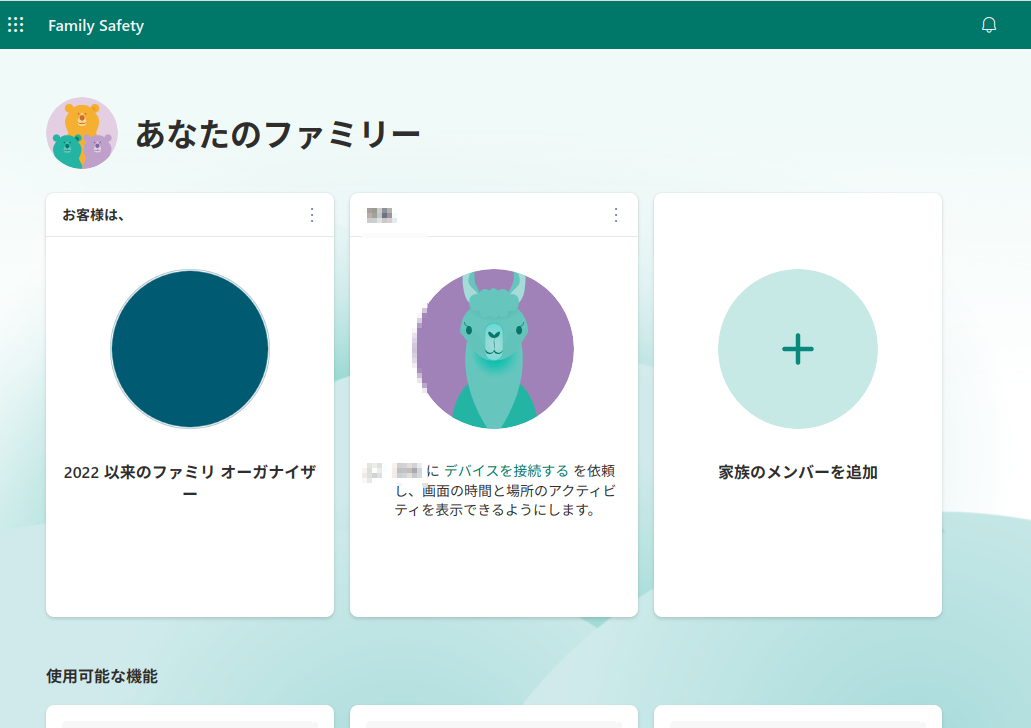Click the あなたのファミリー heading
This screenshot has width=1031, height=728.
pos(277,134)
